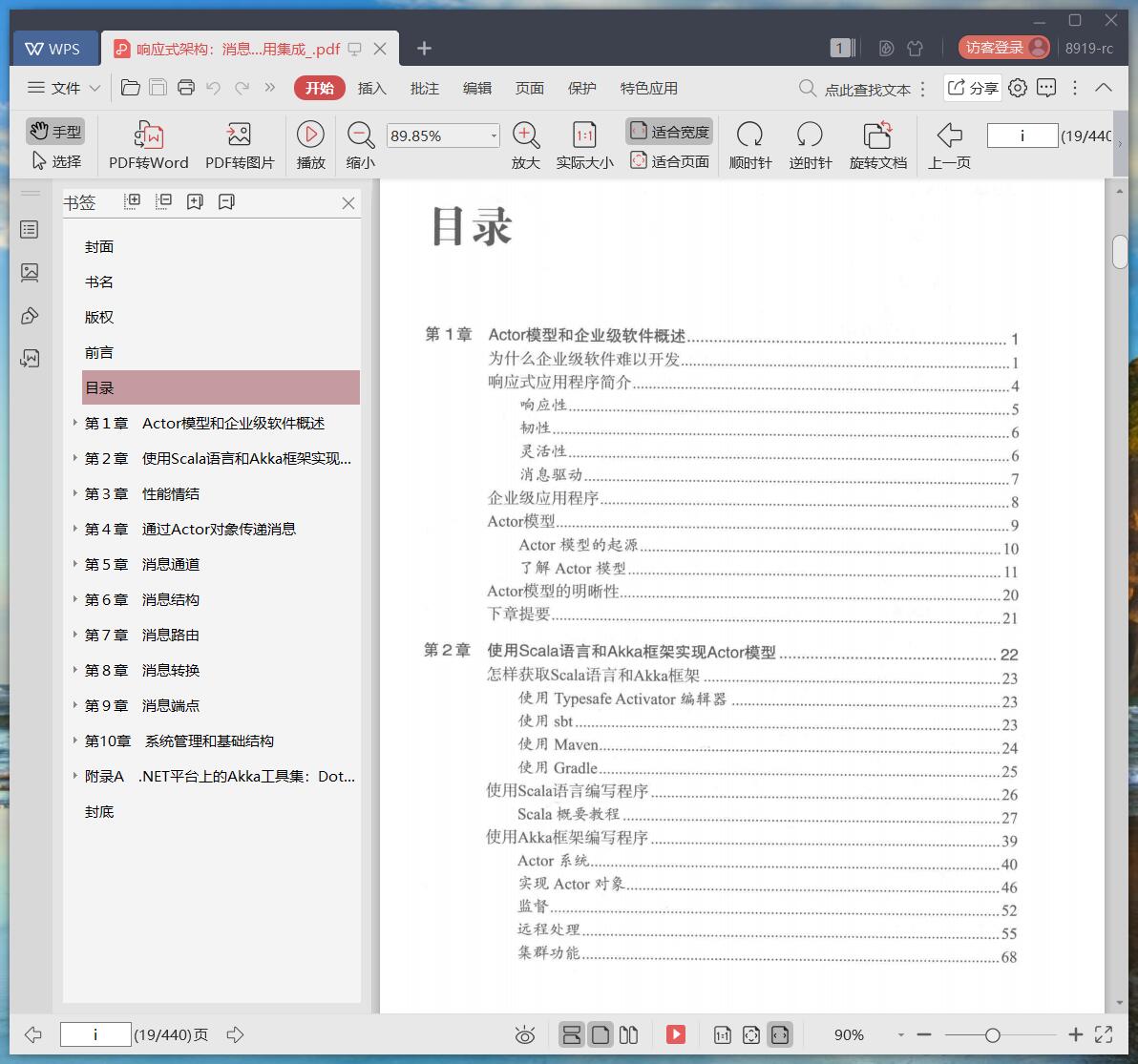Open the 特色应用 tab

tap(649, 88)
